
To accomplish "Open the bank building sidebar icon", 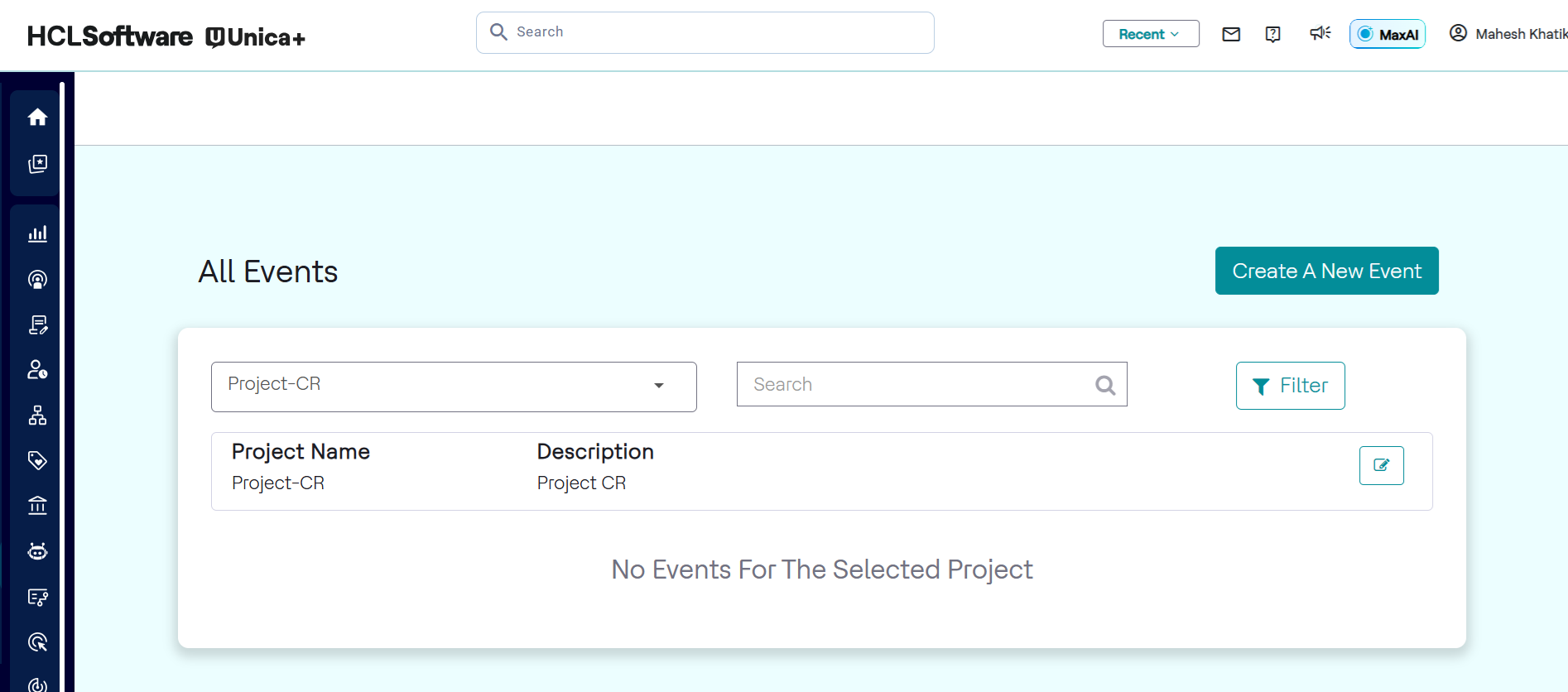I will tap(37, 506).
